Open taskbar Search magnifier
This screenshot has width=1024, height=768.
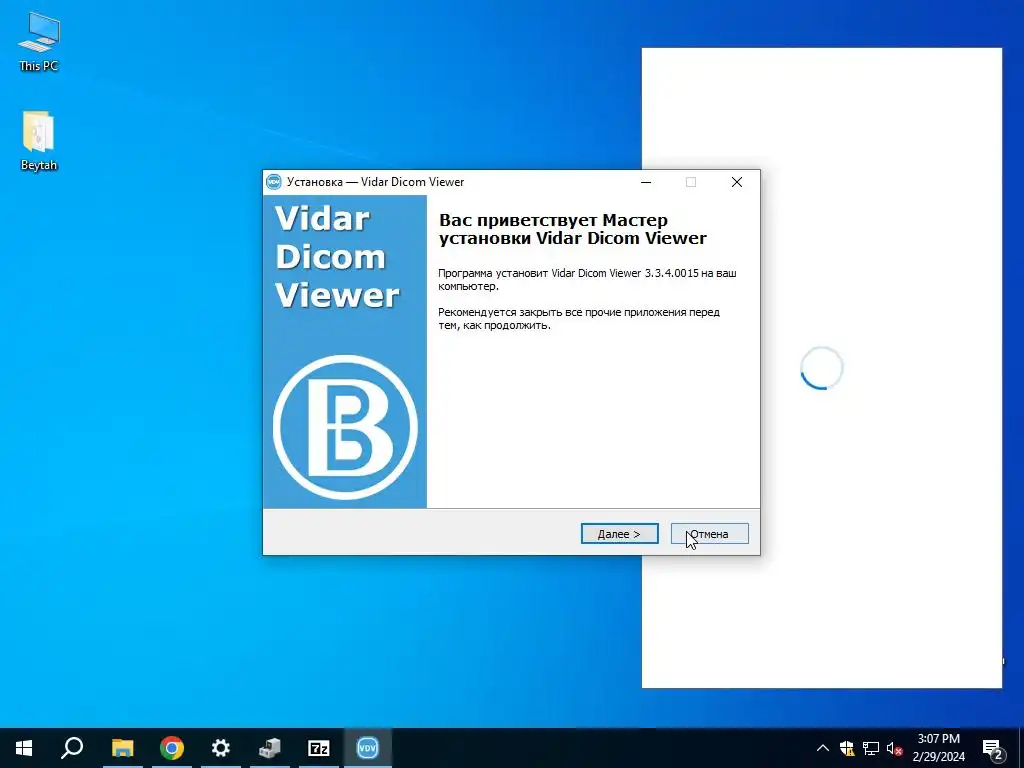tap(72, 748)
